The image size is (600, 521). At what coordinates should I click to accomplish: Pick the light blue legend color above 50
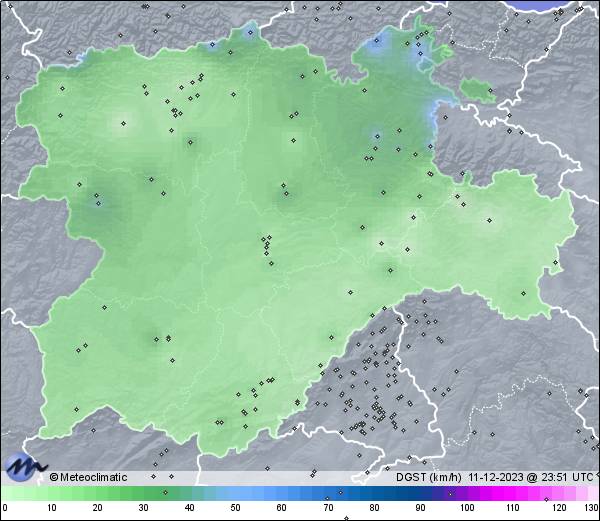235,493
